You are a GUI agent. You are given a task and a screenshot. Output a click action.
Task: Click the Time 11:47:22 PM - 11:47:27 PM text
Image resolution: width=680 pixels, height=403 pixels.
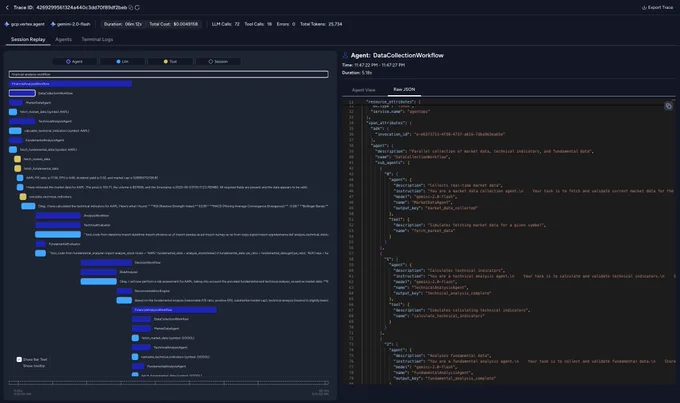[x=373, y=65]
